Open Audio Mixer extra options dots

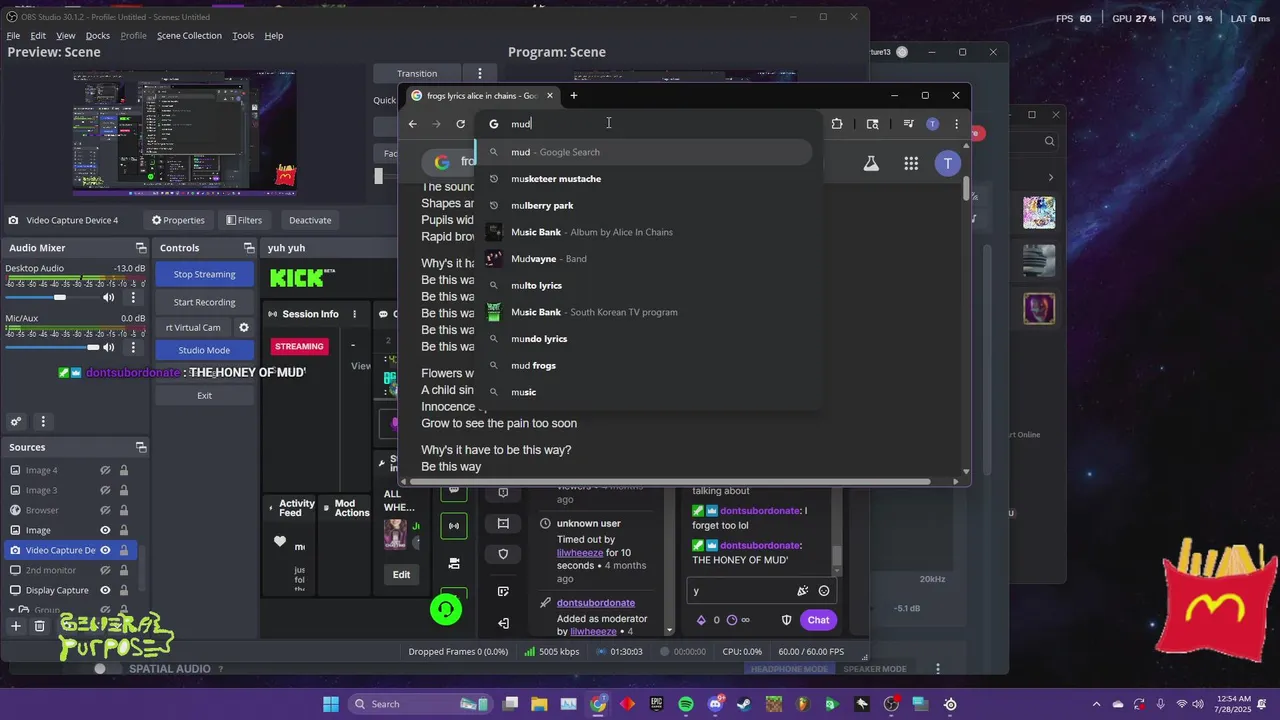click(x=42, y=422)
